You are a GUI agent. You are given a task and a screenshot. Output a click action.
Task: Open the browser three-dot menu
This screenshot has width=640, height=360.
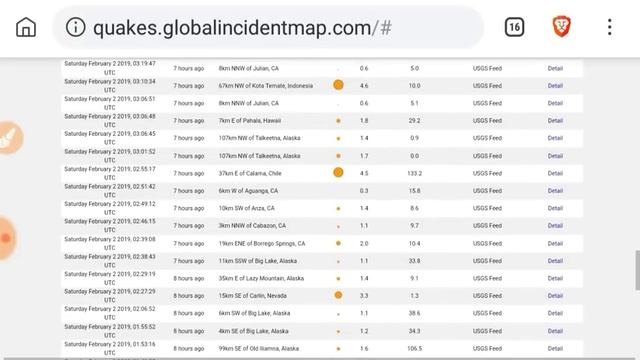click(609, 27)
